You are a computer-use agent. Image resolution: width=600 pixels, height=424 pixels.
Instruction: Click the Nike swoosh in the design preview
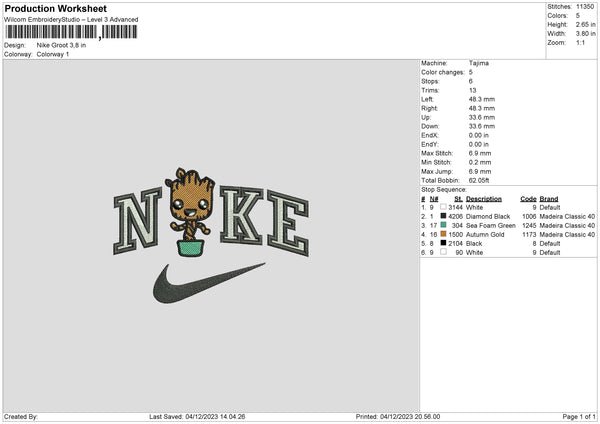pyautogui.click(x=209, y=283)
